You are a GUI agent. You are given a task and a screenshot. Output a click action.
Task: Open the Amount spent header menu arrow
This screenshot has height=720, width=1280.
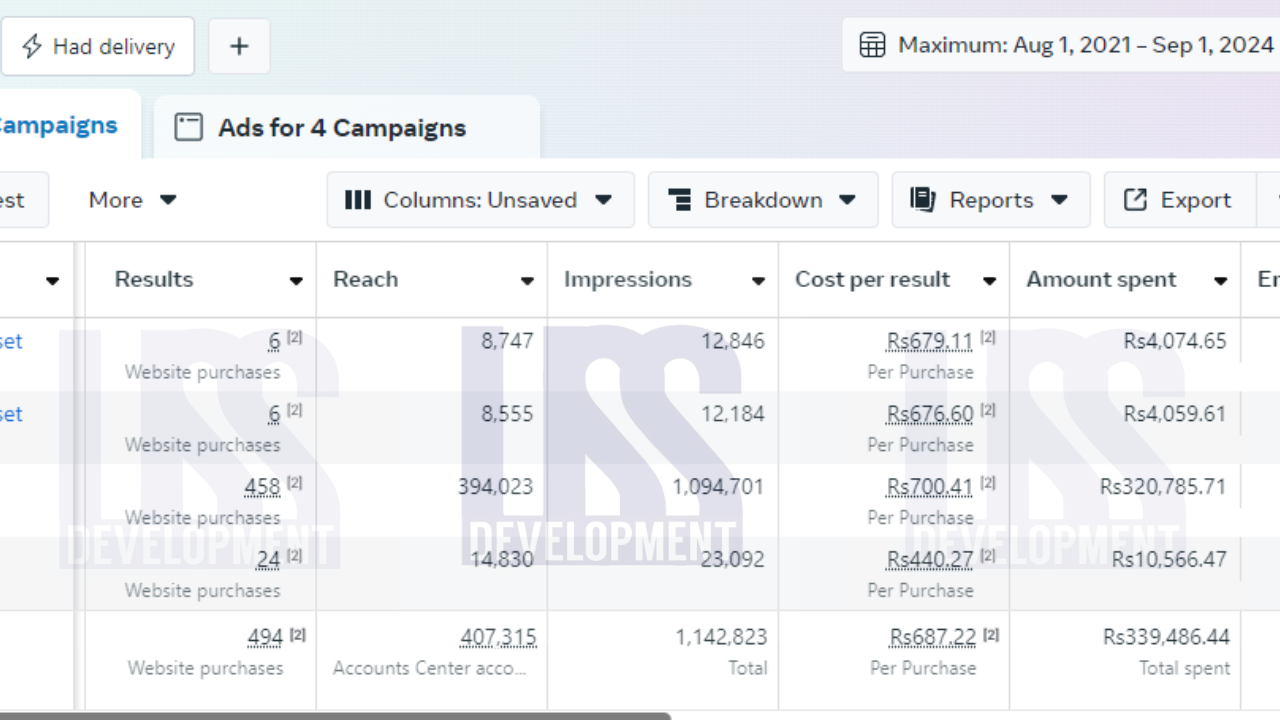pos(1220,281)
